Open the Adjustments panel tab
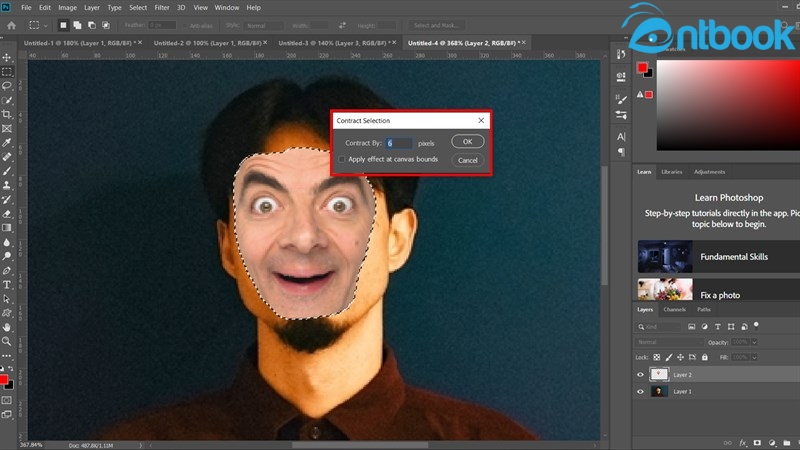This screenshot has height=450, width=800. [x=709, y=172]
